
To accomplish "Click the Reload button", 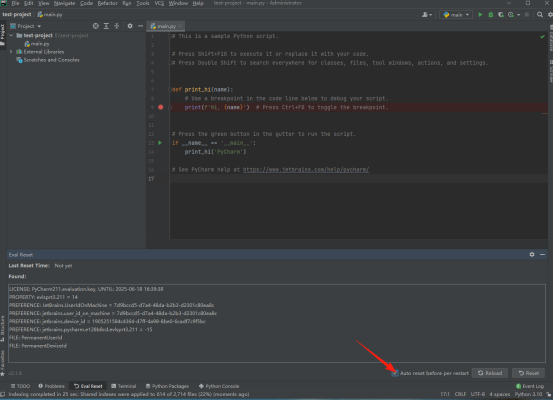I will (490, 373).
